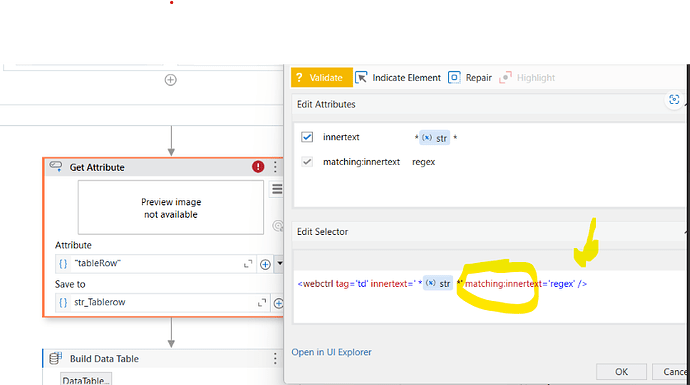Expand the Attribute field dropdown arrow

click(x=279, y=264)
